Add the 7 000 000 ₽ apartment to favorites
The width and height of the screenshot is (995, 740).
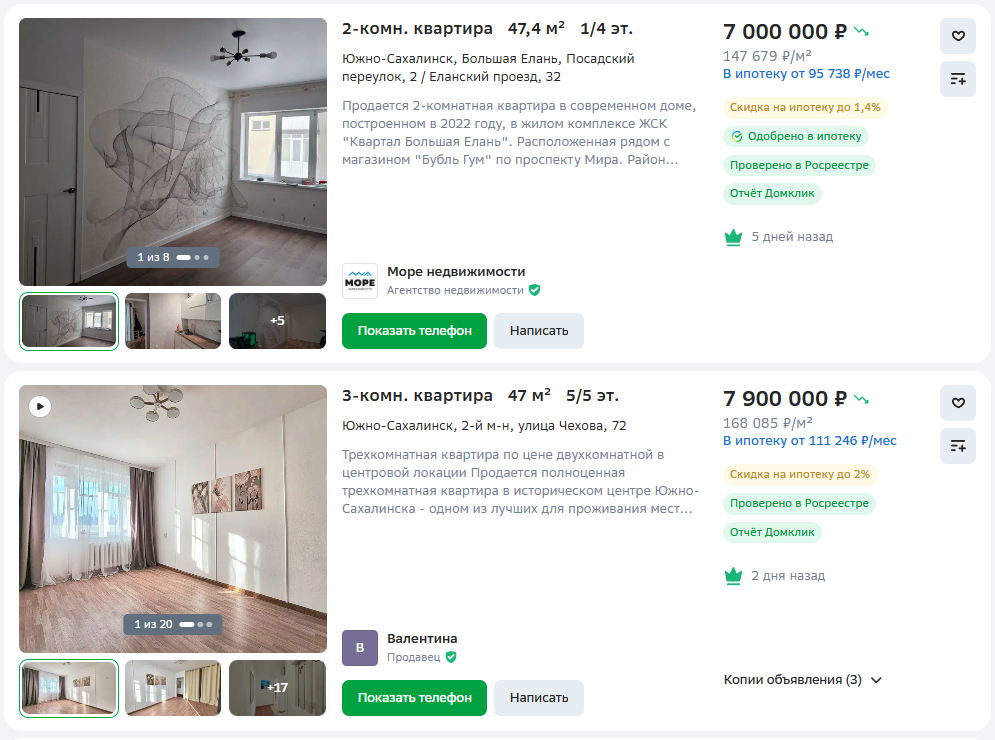pos(957,36)
